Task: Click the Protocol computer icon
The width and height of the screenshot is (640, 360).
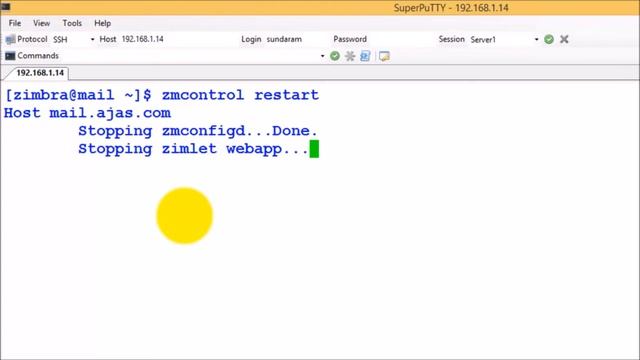Action: coord(10,39)
